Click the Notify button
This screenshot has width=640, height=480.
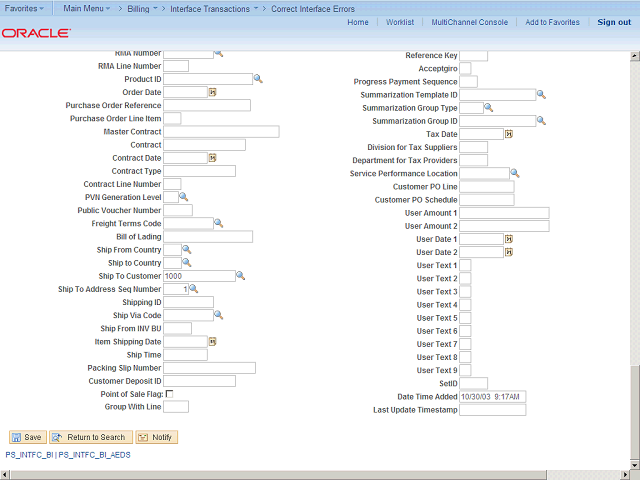click(157, 437)
